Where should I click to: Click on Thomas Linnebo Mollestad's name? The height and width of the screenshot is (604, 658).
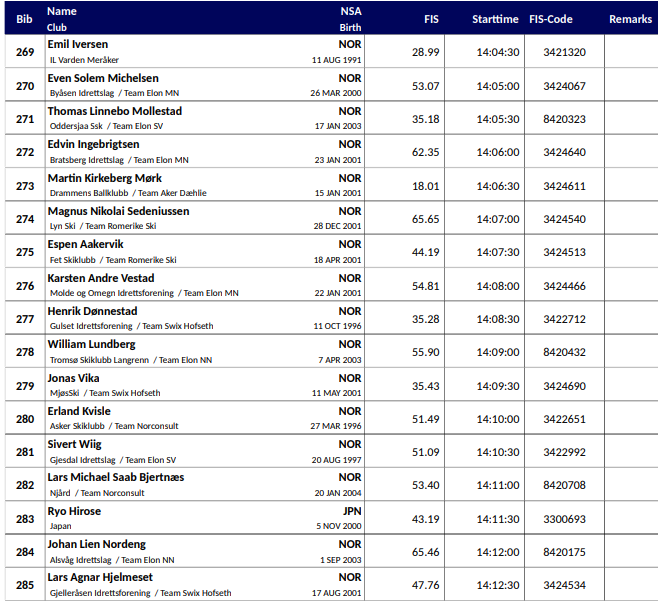coord(114,111)
